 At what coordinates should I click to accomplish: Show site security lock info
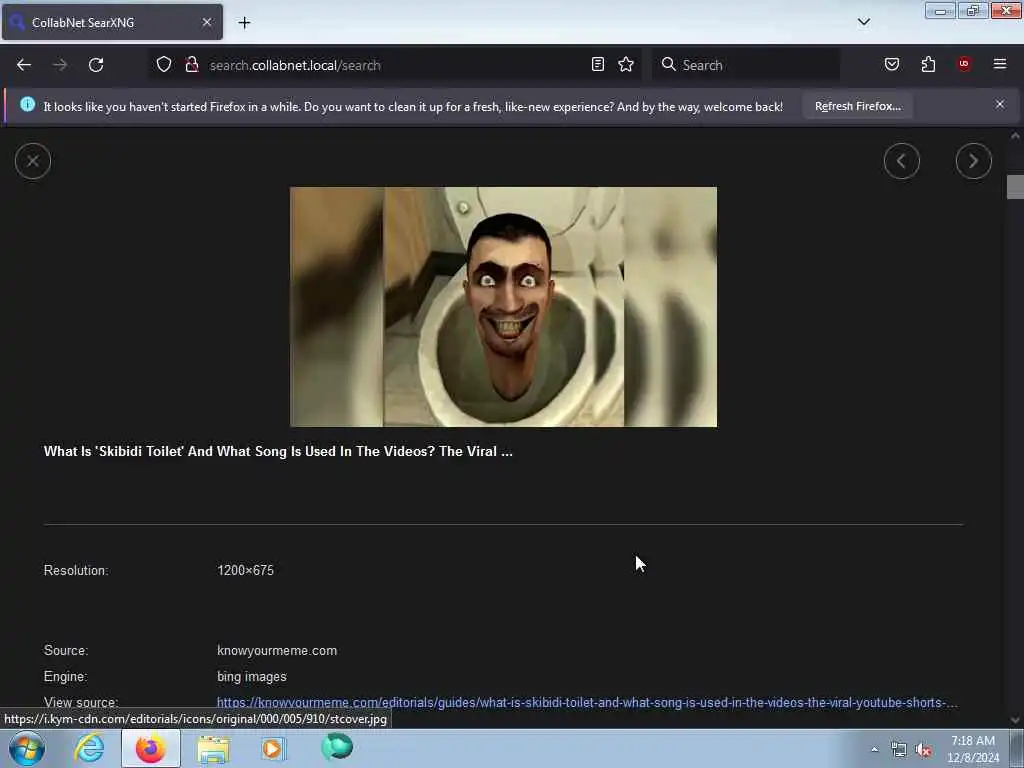191,64
